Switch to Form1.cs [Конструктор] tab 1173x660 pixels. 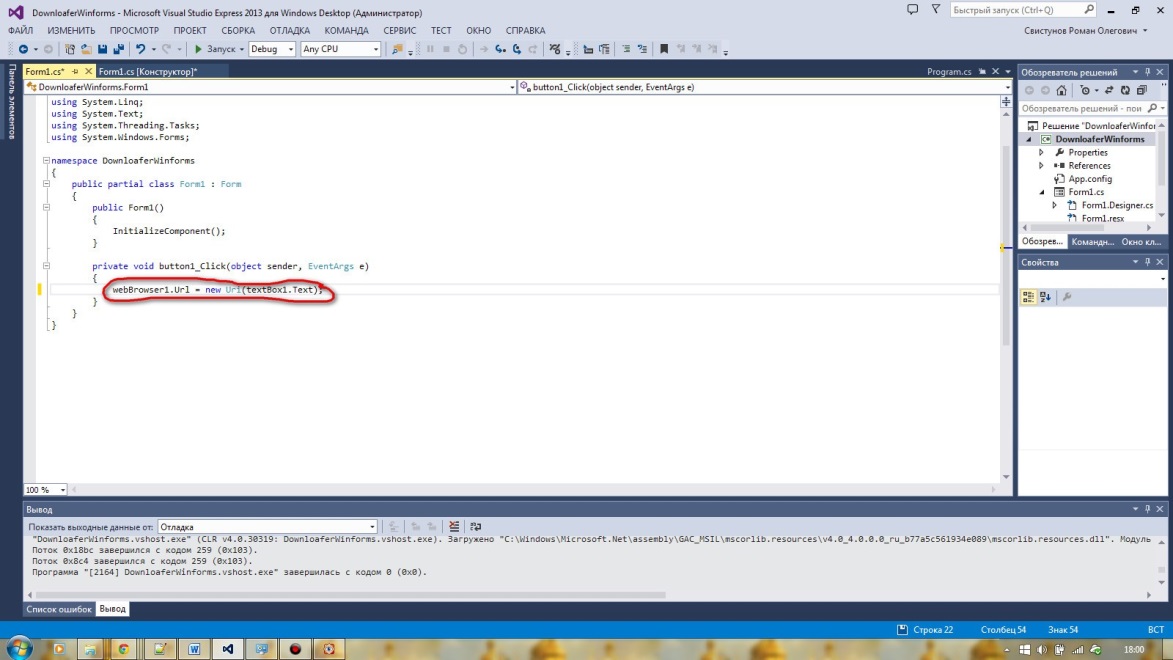pos(148,72)
